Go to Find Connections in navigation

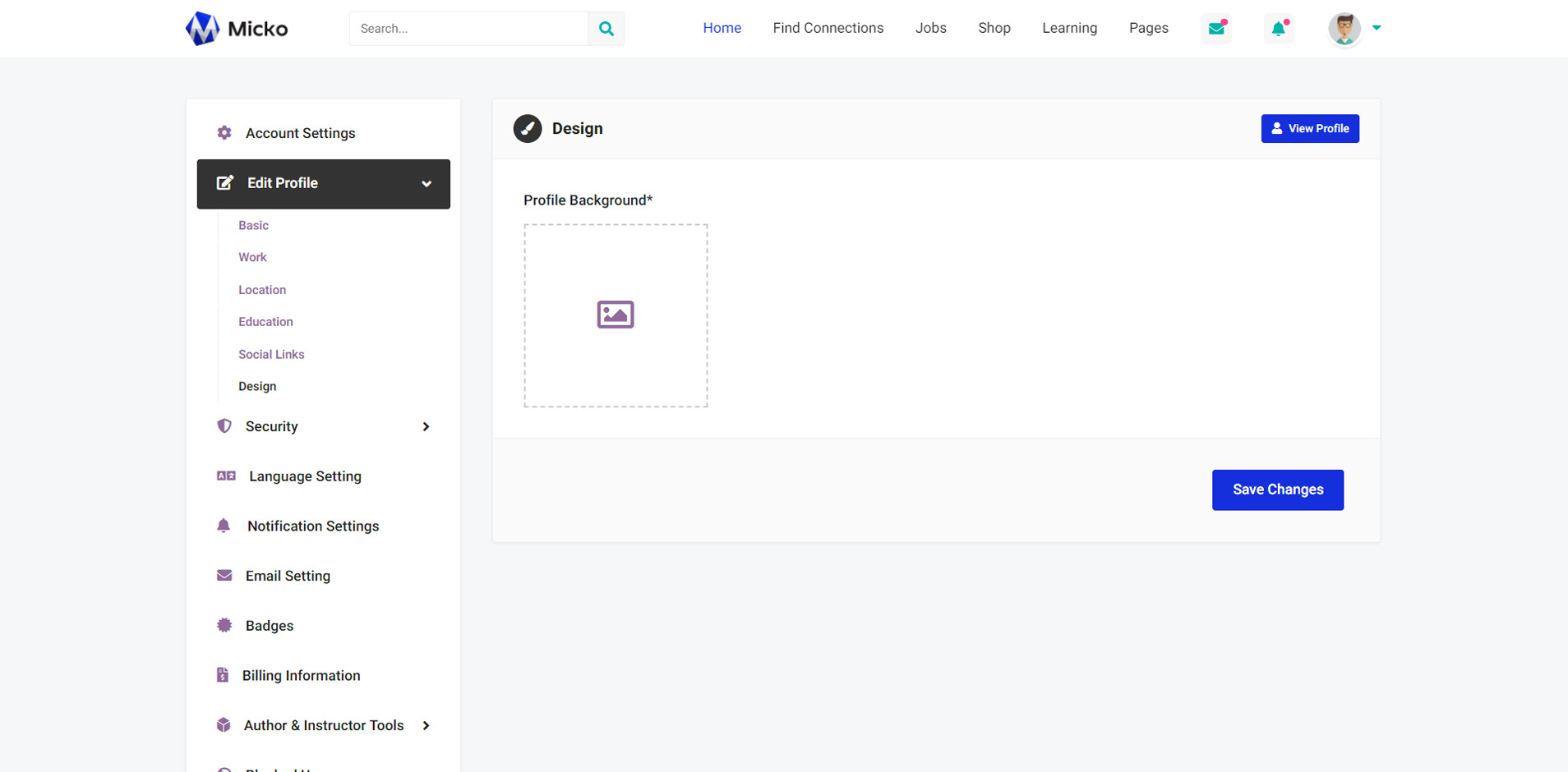[x=828, y=28]
